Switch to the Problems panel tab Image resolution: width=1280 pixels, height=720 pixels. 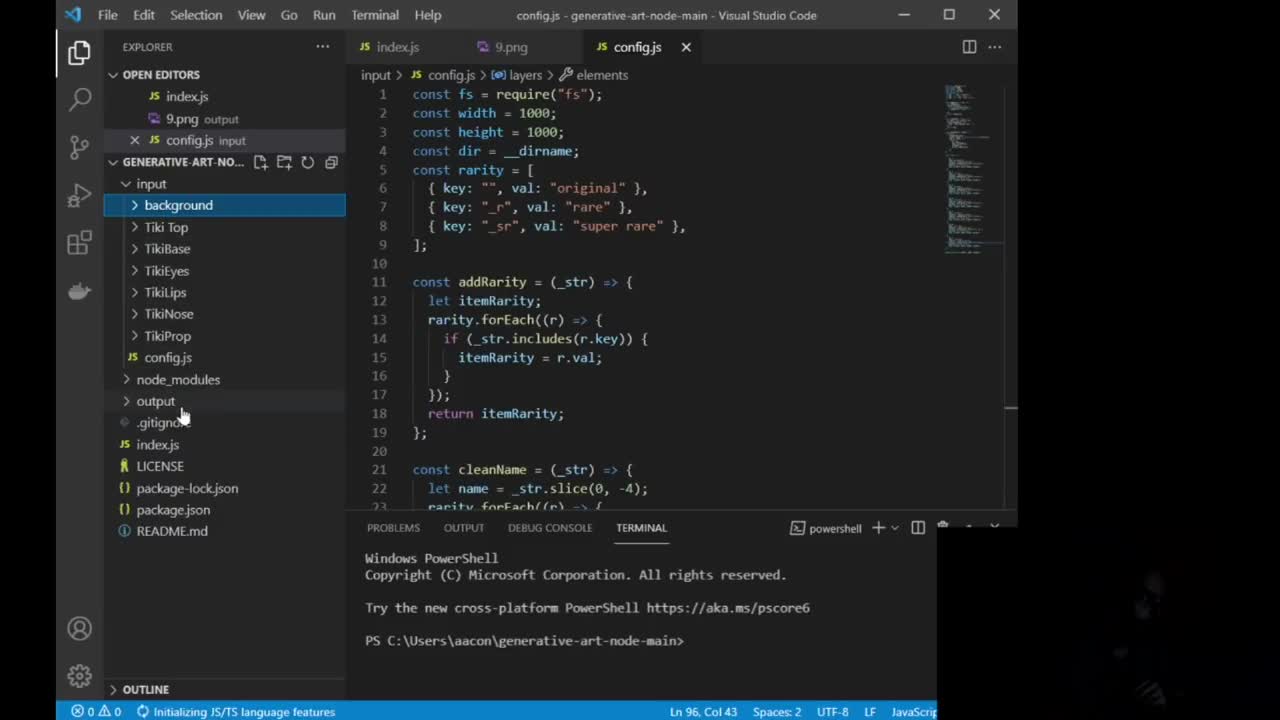tap(393, 528)
